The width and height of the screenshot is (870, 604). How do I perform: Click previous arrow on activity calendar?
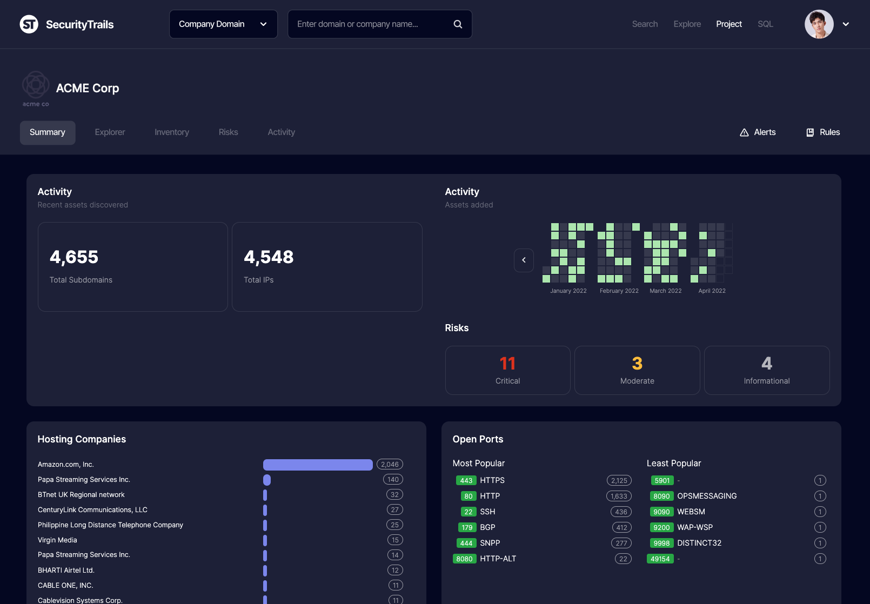[x=524, y=260]
